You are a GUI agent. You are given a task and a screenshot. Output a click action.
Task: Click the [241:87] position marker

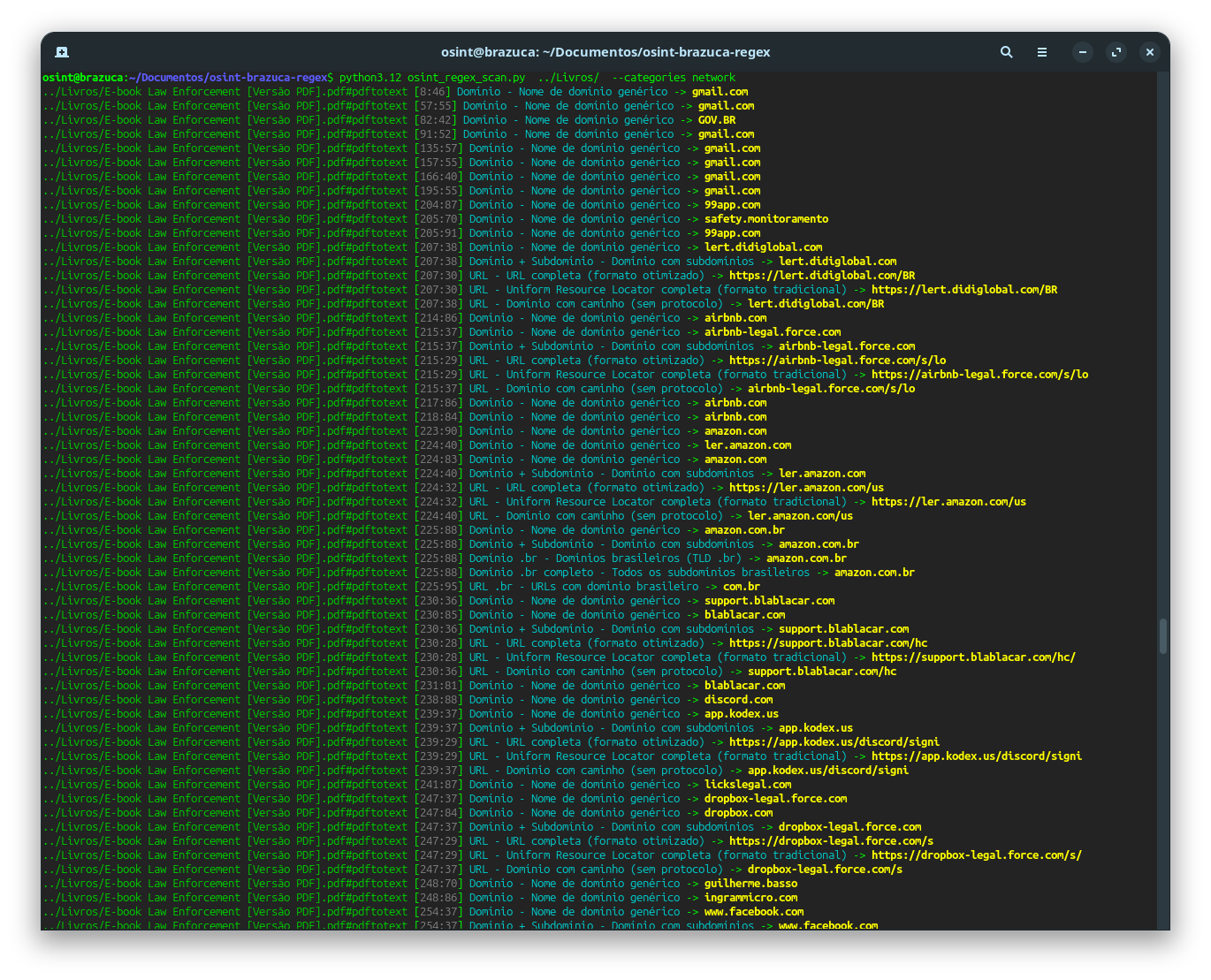click(438, 785)
